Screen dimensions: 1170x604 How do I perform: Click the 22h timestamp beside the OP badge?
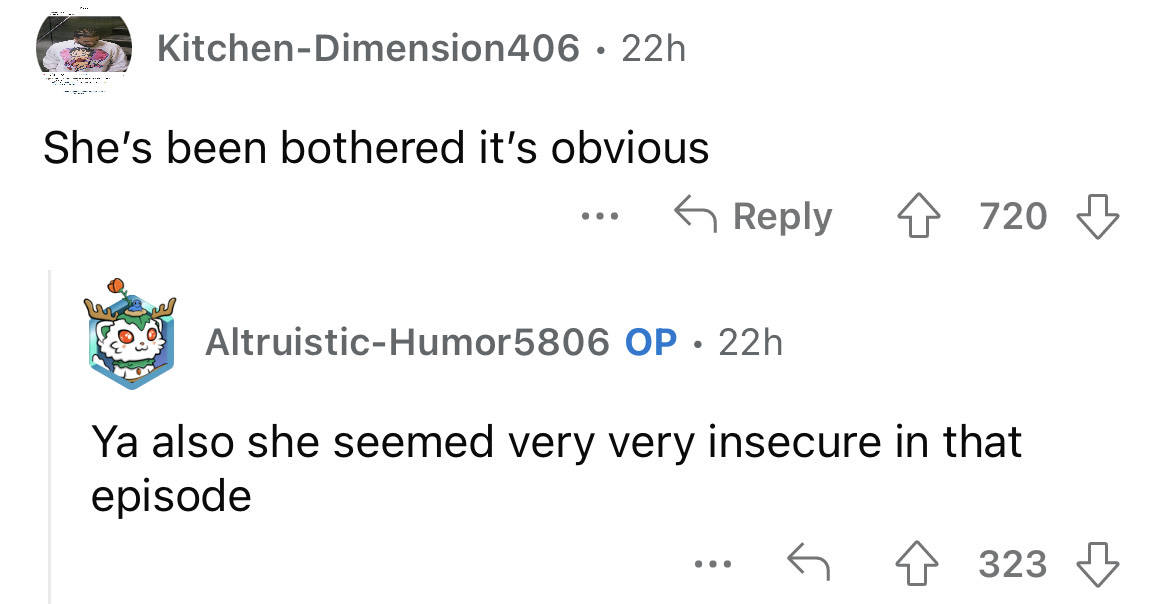pos(750,343)
